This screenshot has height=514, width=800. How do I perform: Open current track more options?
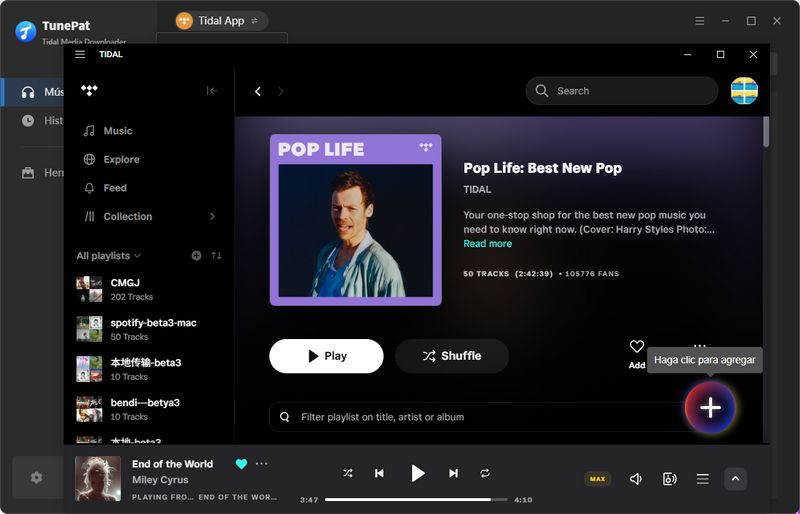click(x=261, y=464)
